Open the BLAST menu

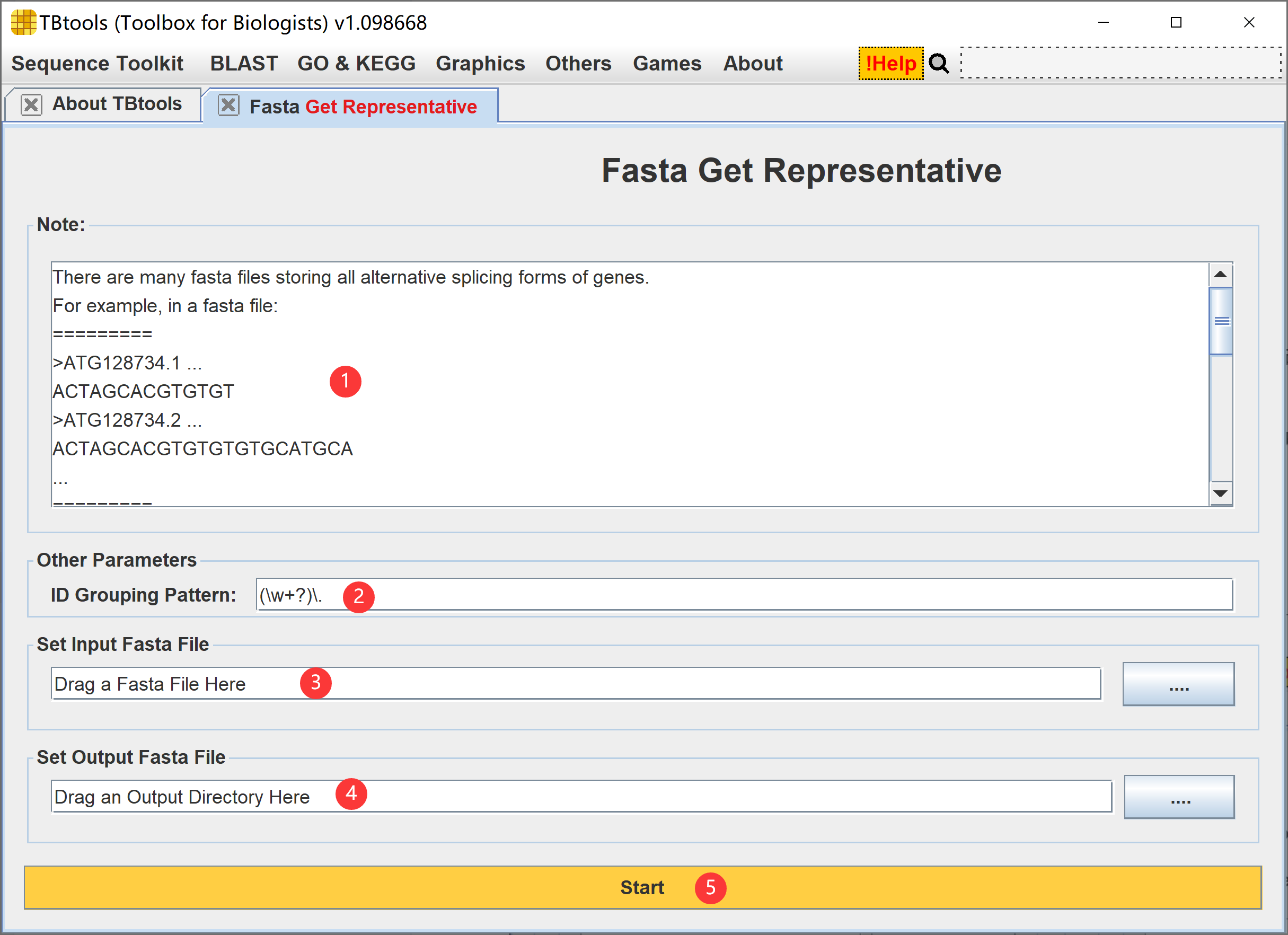coord(244,64)
